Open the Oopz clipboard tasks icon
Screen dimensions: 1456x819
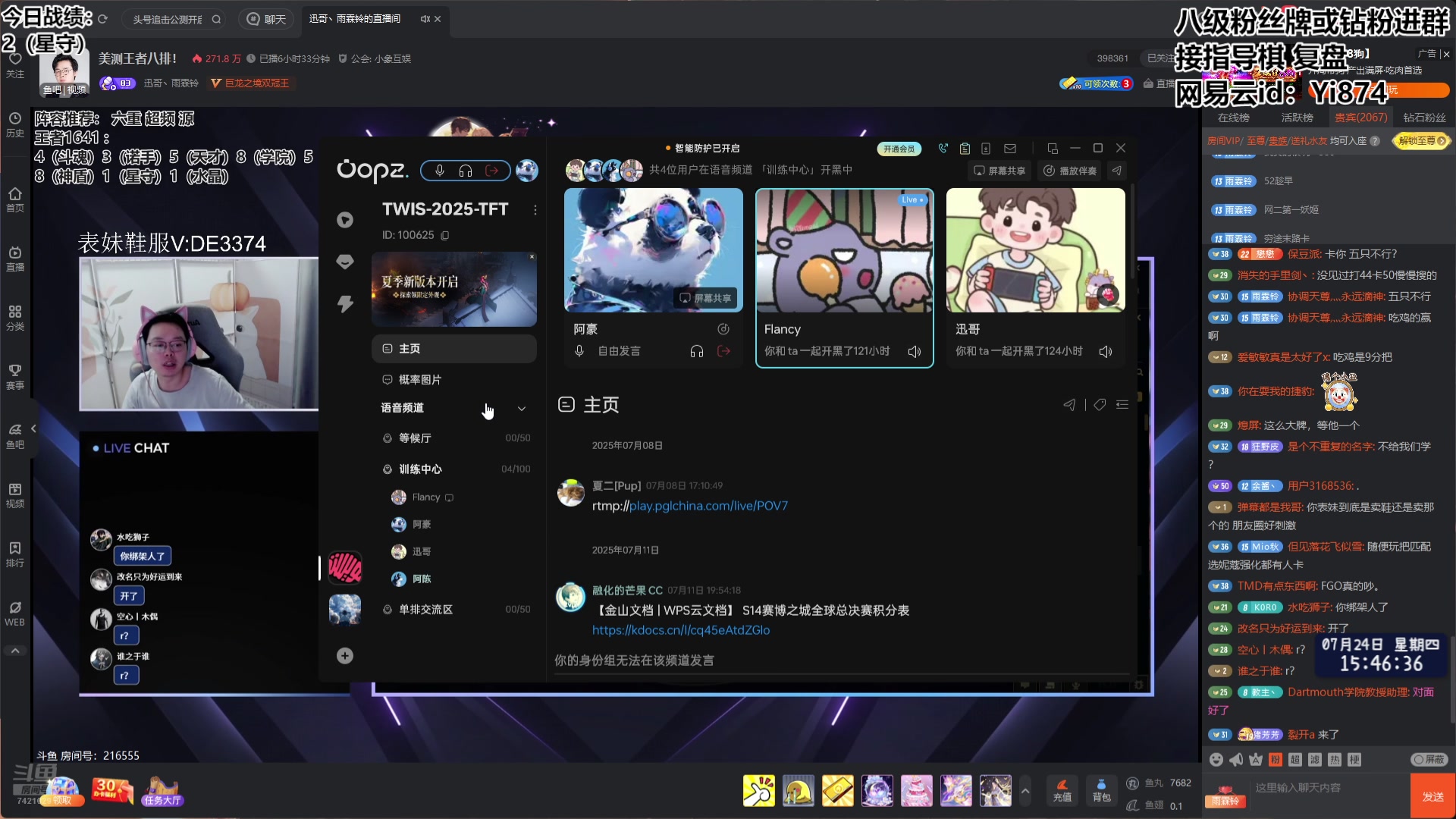[965, 149]
